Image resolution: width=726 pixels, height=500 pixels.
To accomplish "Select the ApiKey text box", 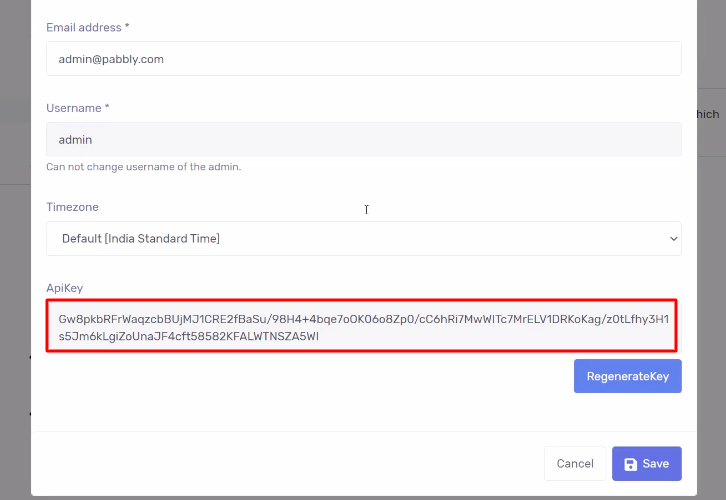I will coord(362,327).
